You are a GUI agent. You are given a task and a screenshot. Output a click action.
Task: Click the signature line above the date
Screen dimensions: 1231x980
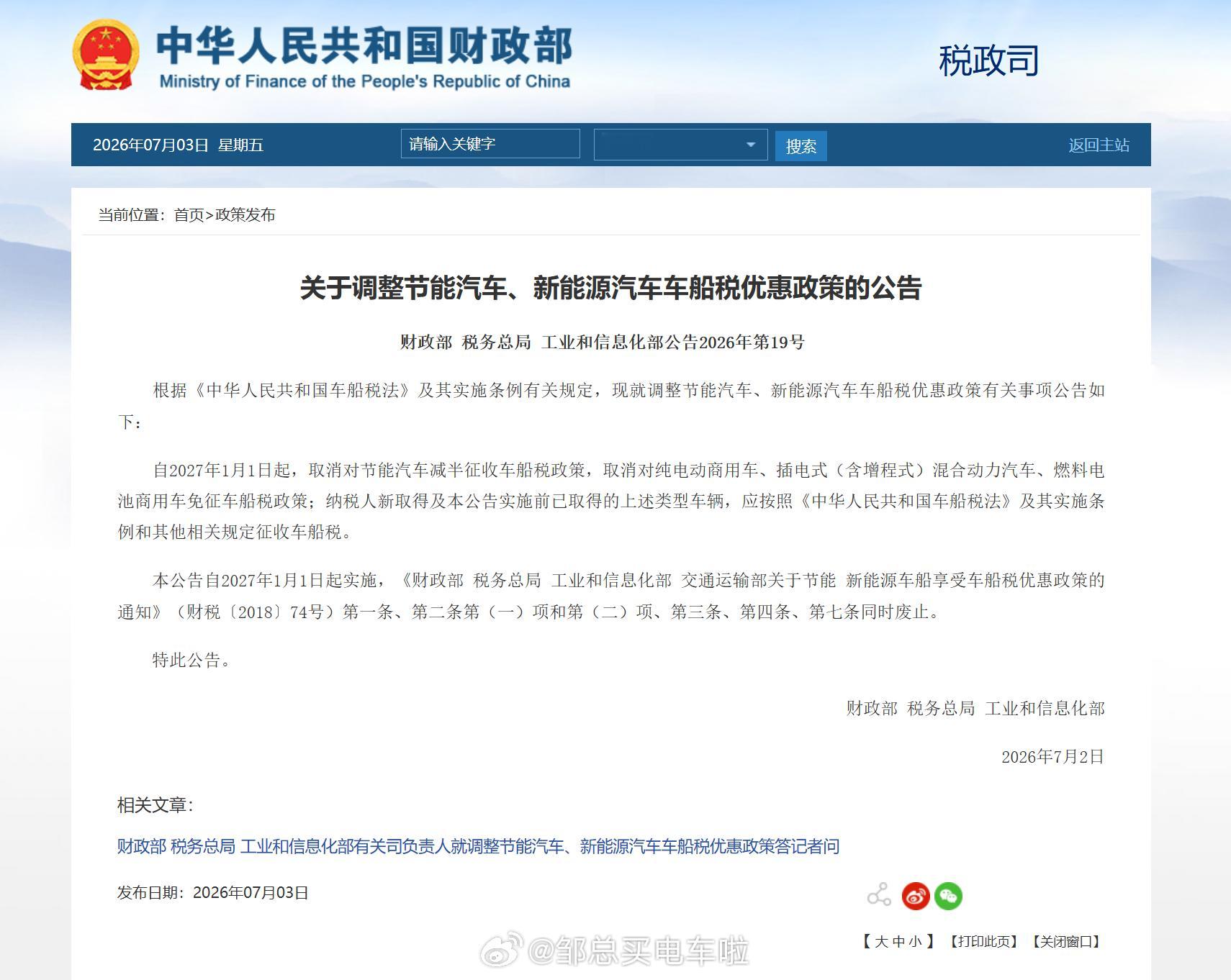coord(975,709)
